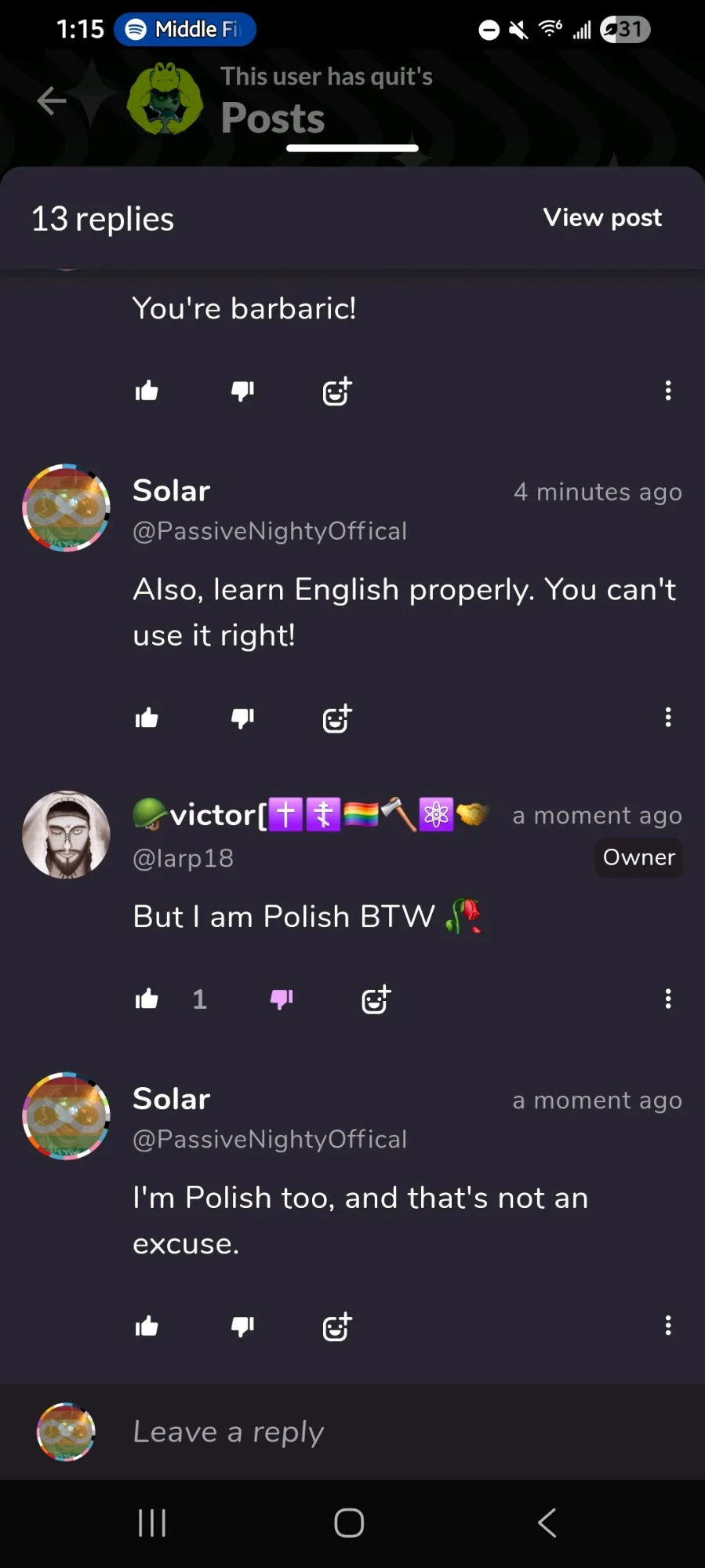
Task: Like the "You're barbaric!" reply
Action: (x=147, y=391)
